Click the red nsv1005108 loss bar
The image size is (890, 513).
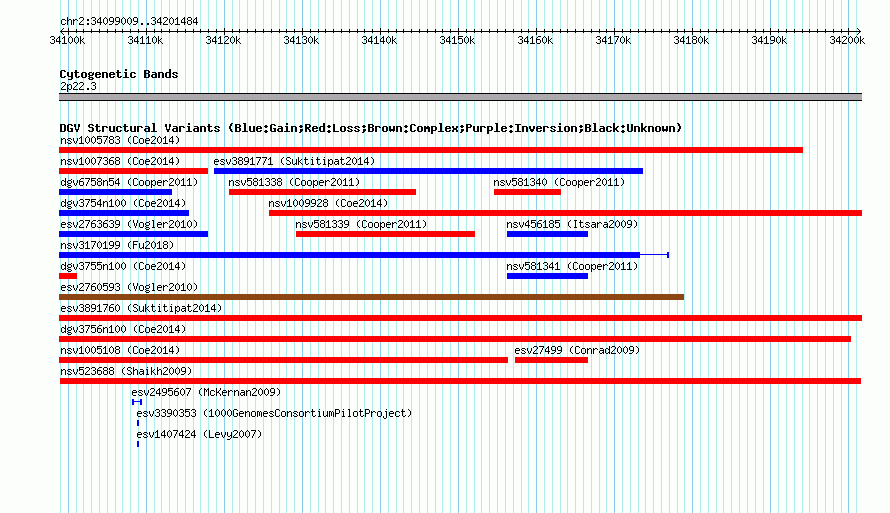click(283, 360)
